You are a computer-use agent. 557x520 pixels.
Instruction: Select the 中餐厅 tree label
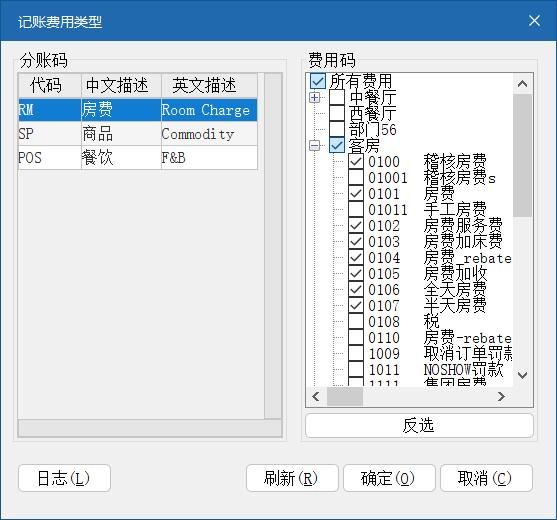pos(373,97)
